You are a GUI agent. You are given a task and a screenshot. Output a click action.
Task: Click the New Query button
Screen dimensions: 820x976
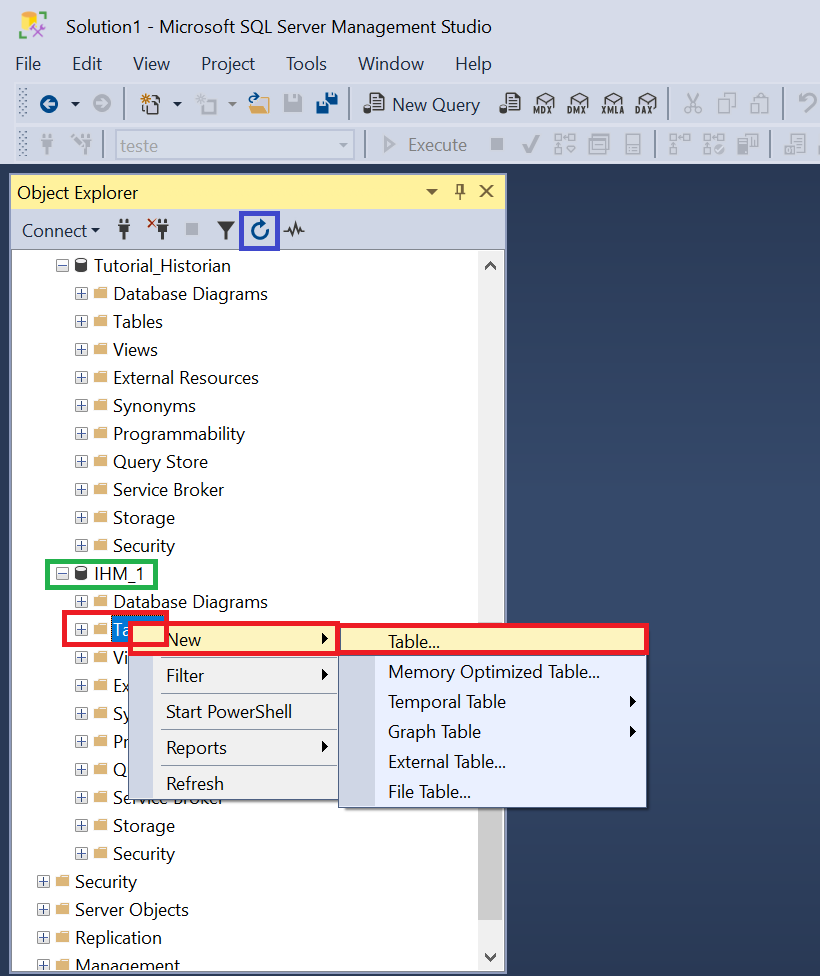422,105
